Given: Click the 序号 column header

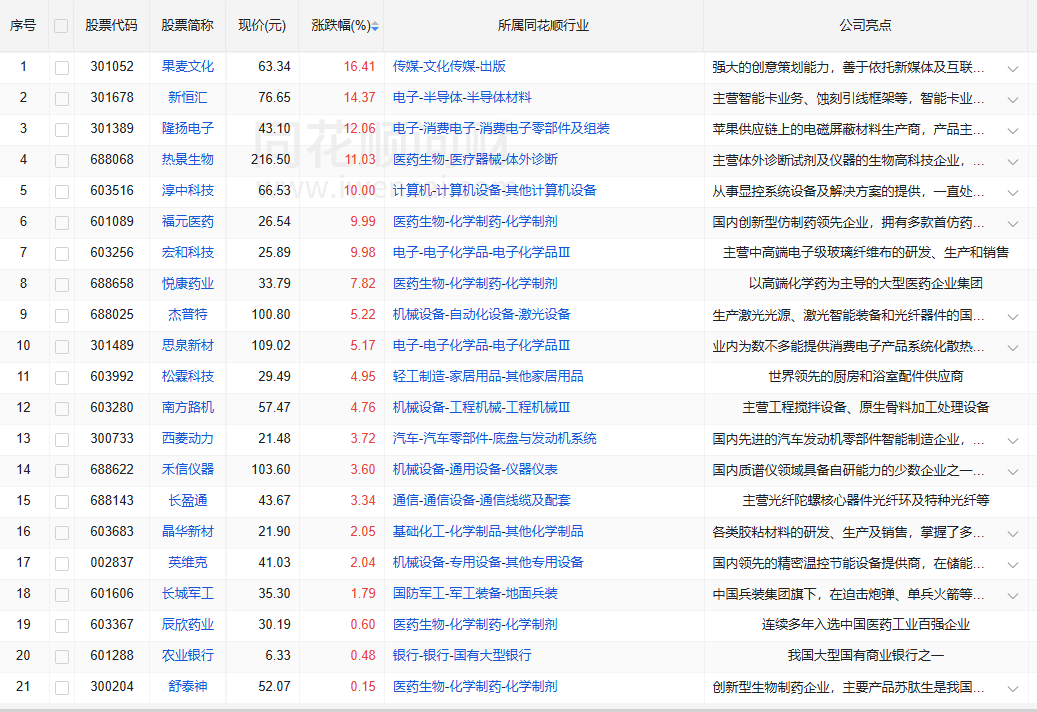Looking at the screenshot, I should [23, 26].
